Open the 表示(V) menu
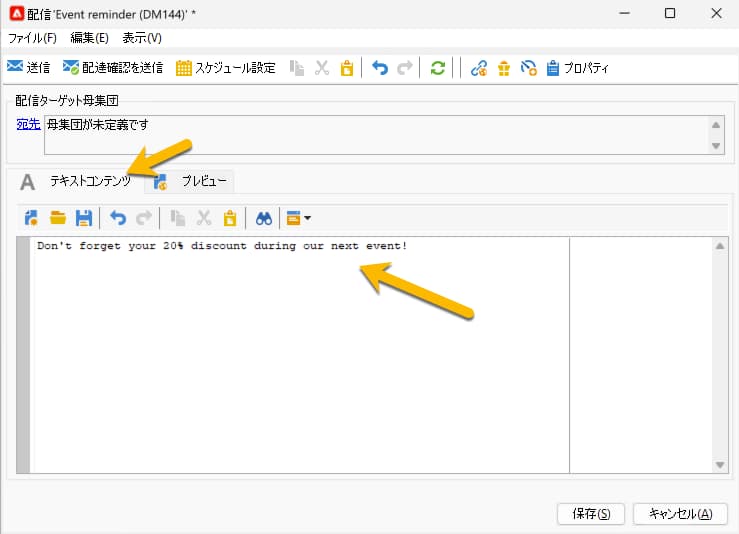Viewport: 739px width, 534px height. tap(142, 38)
